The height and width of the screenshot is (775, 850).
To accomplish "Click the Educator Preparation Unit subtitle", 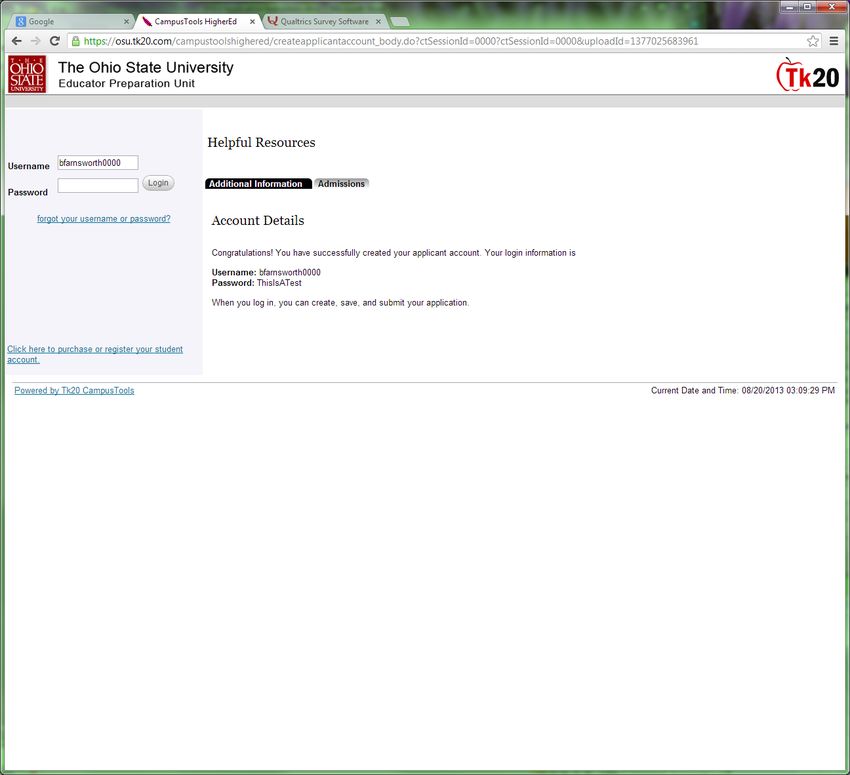I will [x=127, y=83].
